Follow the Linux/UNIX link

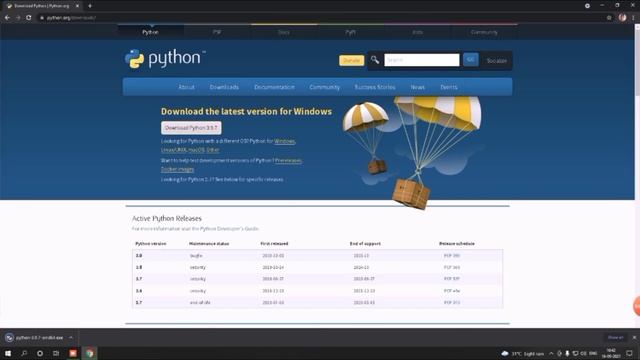point(174,150)
